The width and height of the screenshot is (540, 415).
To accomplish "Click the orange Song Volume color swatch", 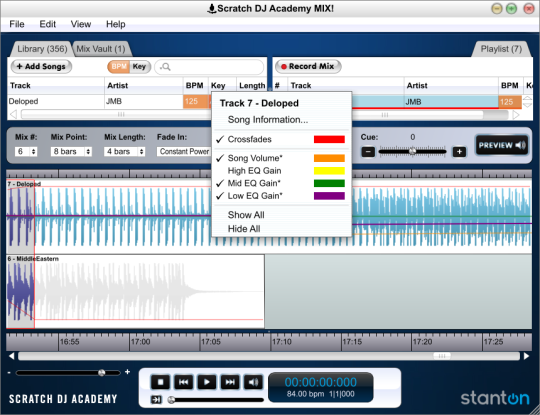I will (x=329, y=158).
